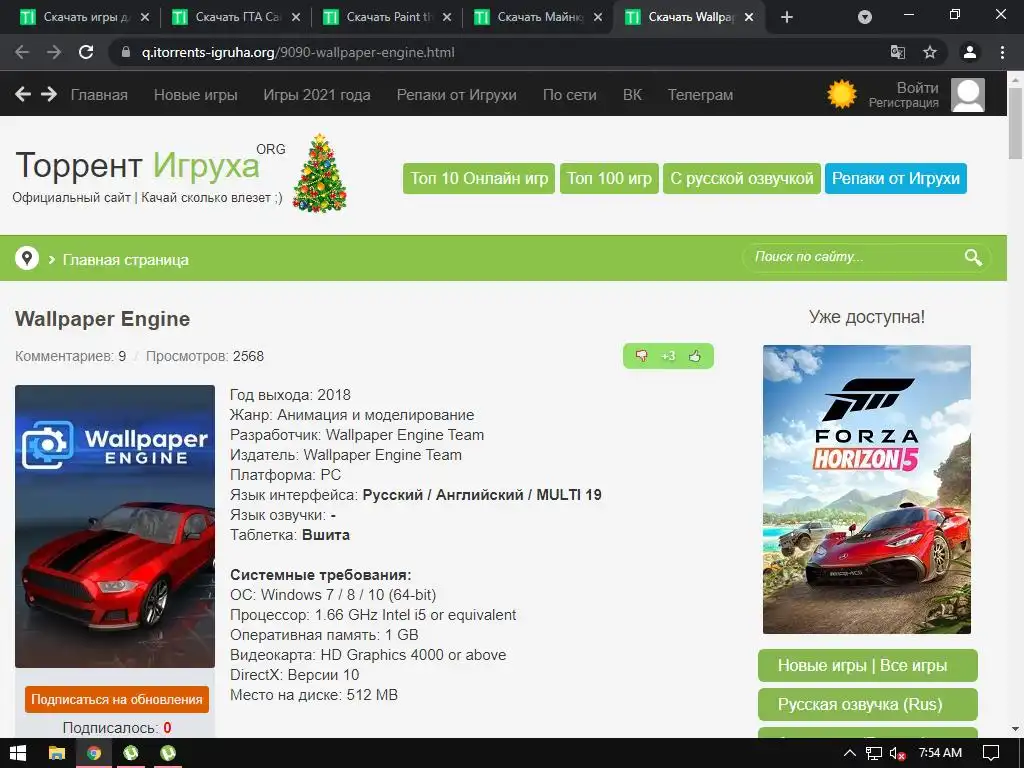The width and height of the screenshot is (1024, 768).
Task: Click the user avatar icon
Action: coord(968,95)
